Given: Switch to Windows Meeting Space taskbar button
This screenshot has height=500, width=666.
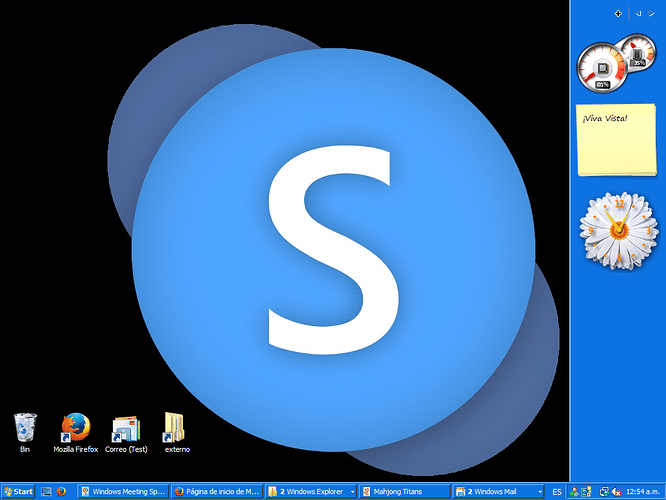Looking at the screenshot, I should pos(123,492).
